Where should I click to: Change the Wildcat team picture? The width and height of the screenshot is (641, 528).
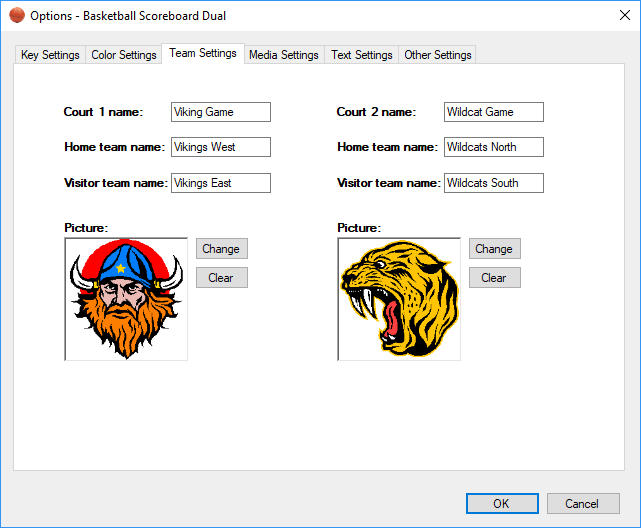pos(494,249)
